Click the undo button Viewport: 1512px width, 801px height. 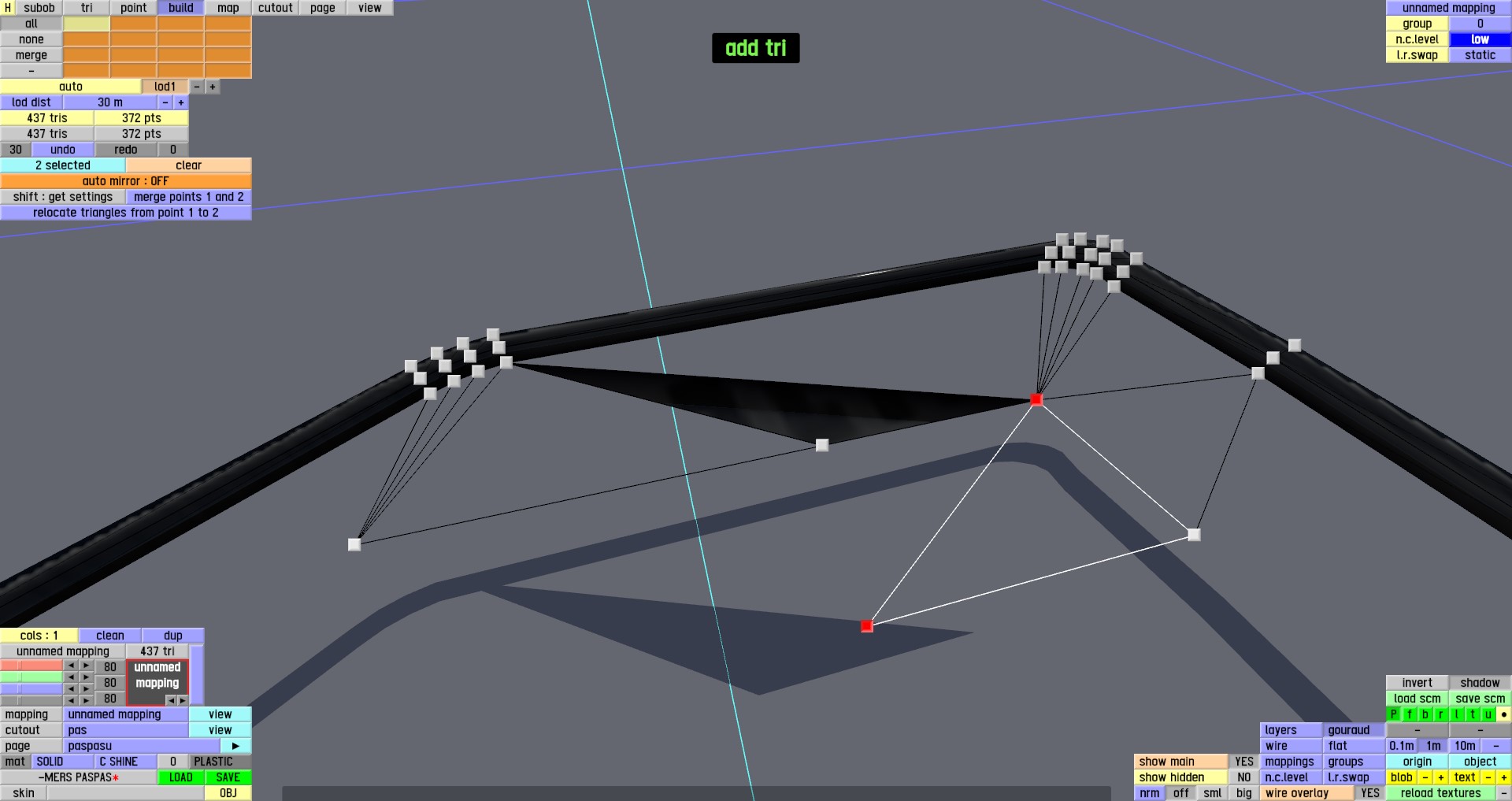click(x=63, y=150)
